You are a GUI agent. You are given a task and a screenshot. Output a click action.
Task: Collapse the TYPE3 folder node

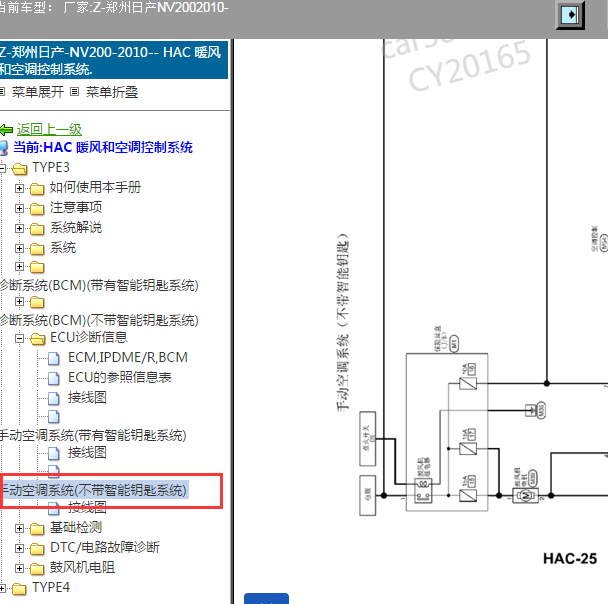pos(3,168)
